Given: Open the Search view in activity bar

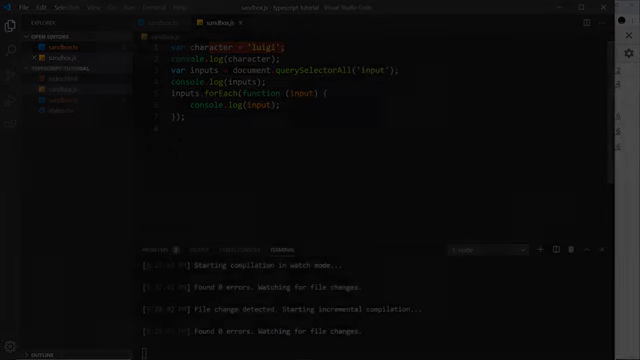Looking at the screenshot, I should pyautogui.click(x=10, y=51).
